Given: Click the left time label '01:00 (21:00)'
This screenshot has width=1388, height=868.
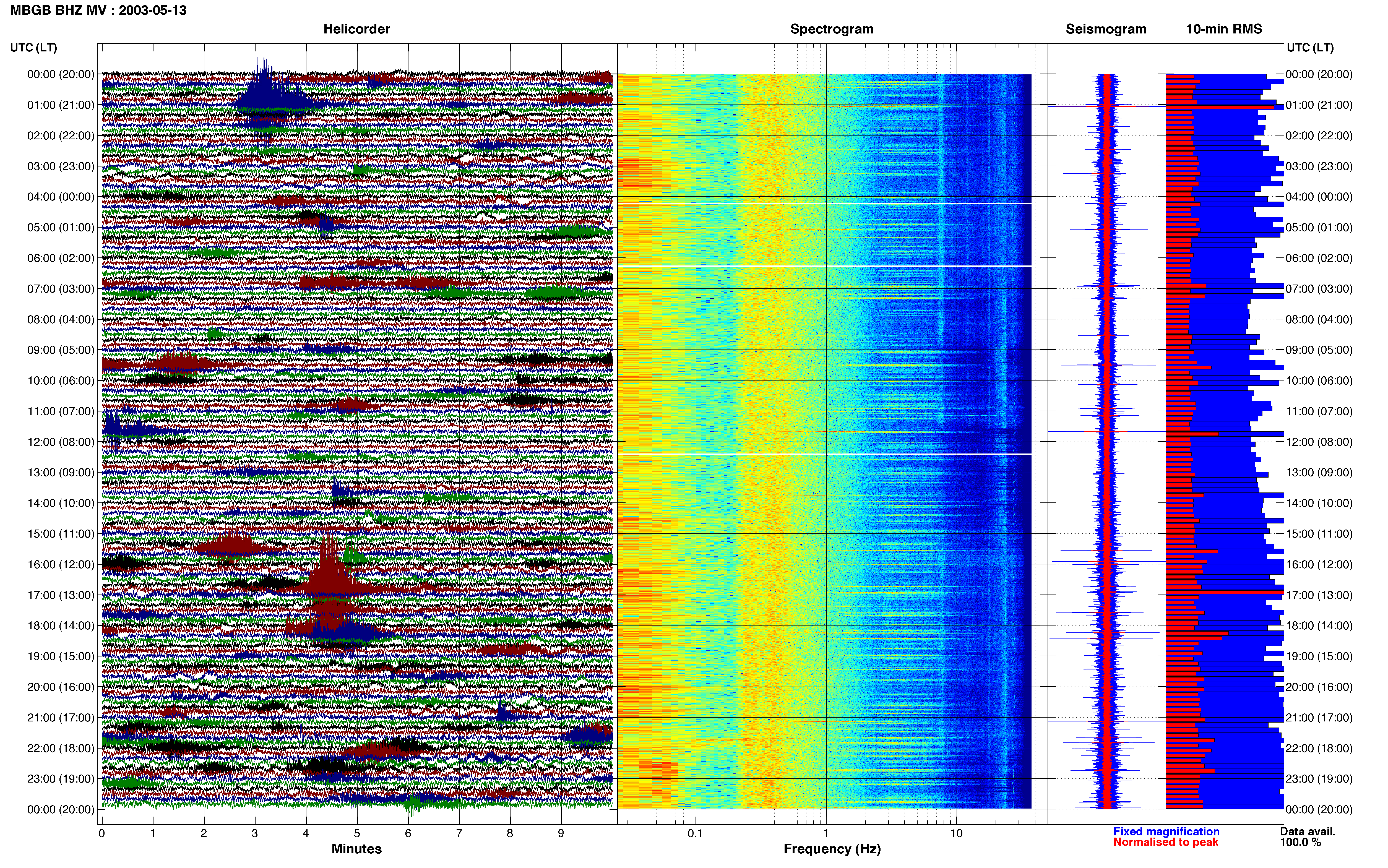Looking at the screenshot, I should tap(61, 105).
